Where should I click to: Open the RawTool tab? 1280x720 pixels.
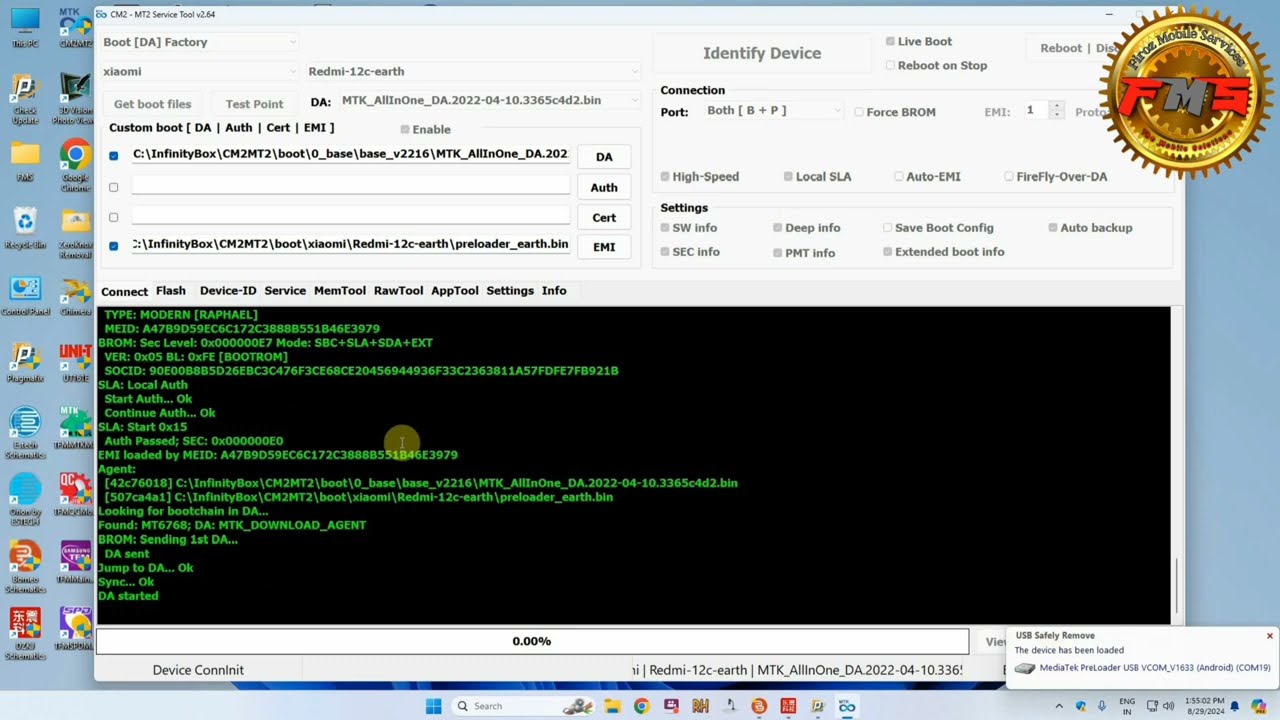(x=398, y=290)
